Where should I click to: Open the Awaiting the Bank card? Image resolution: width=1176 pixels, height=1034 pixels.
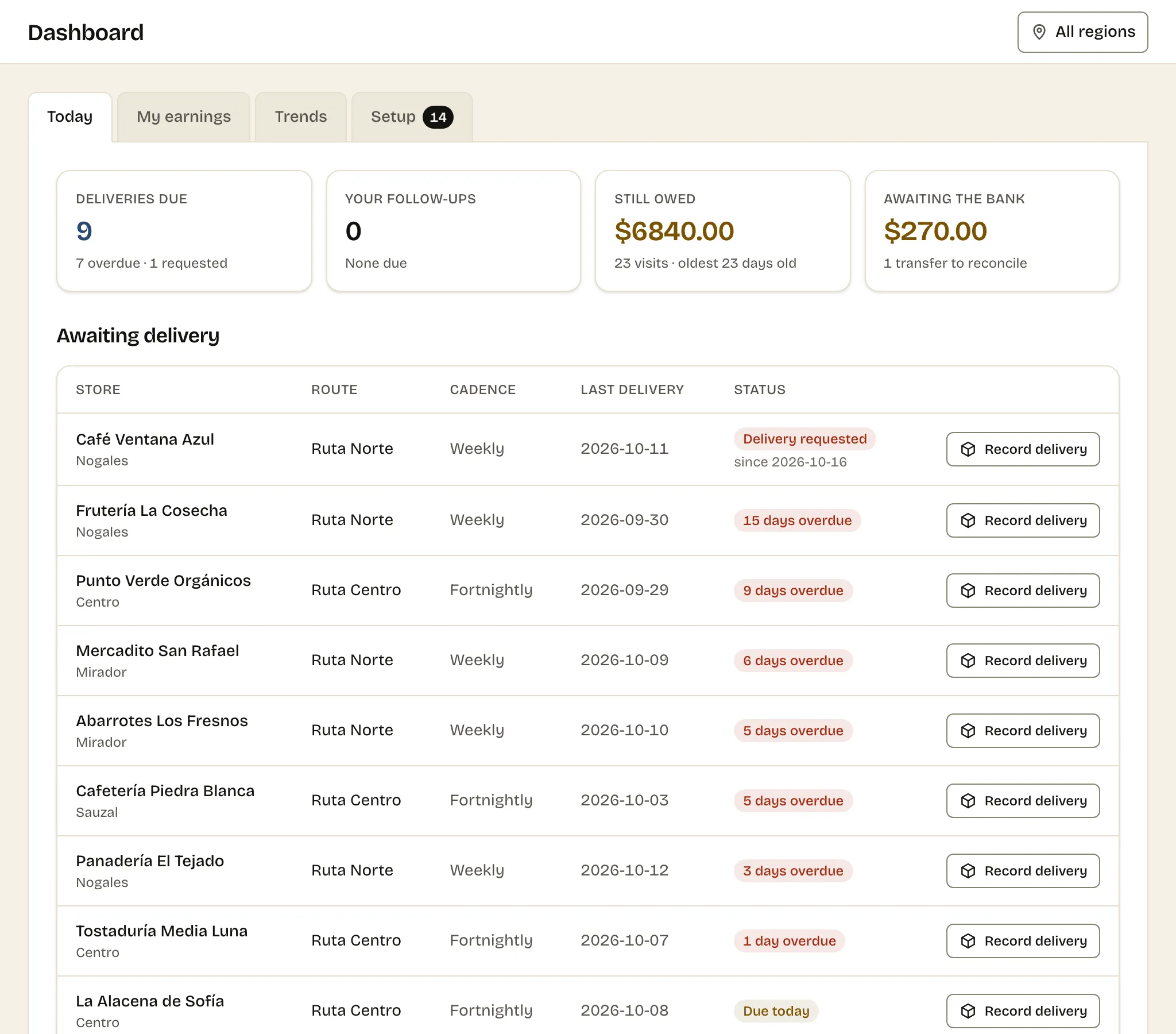(x=992, y=231)
